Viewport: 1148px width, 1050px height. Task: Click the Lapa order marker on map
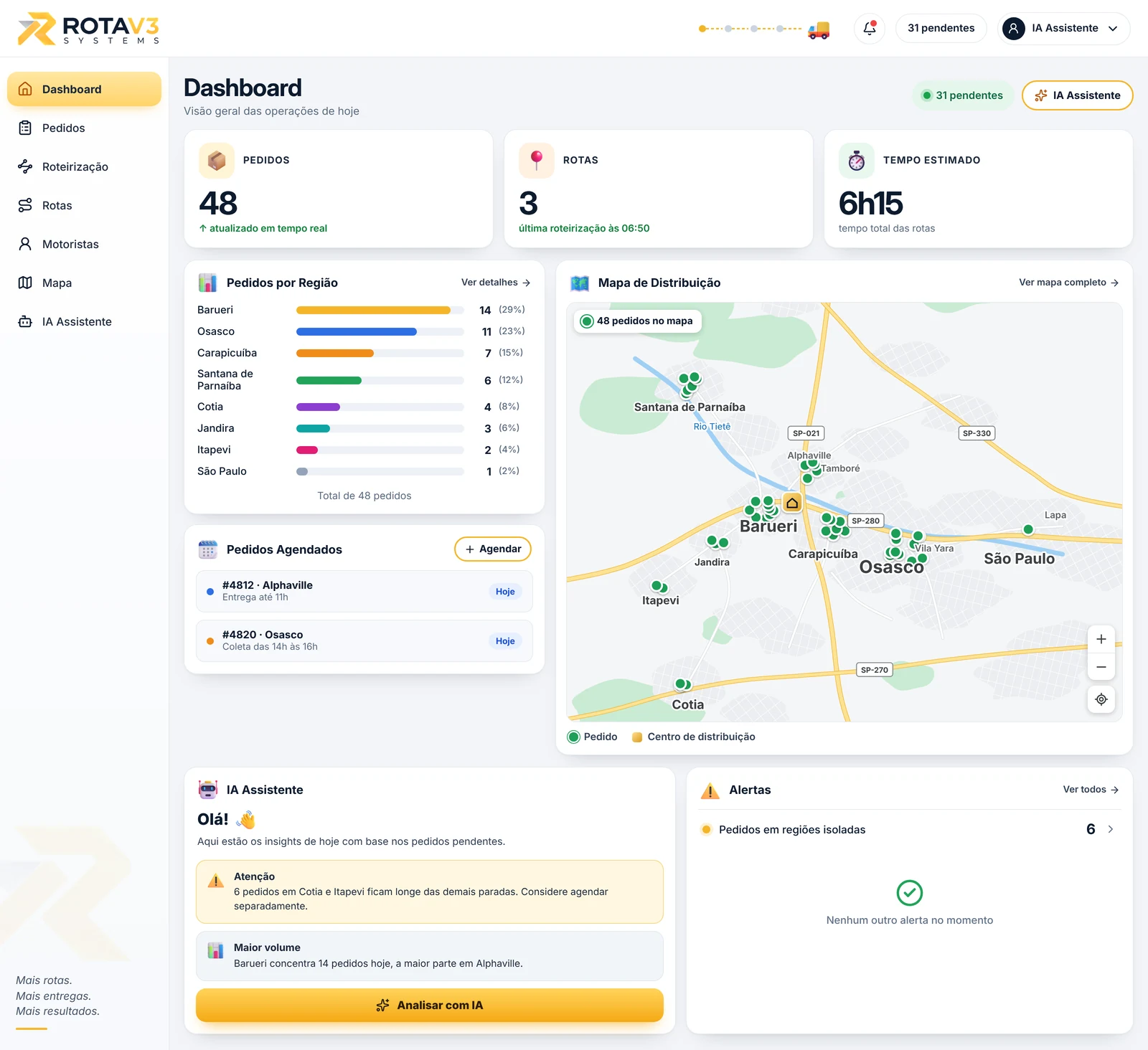(x=1028, y=529)
